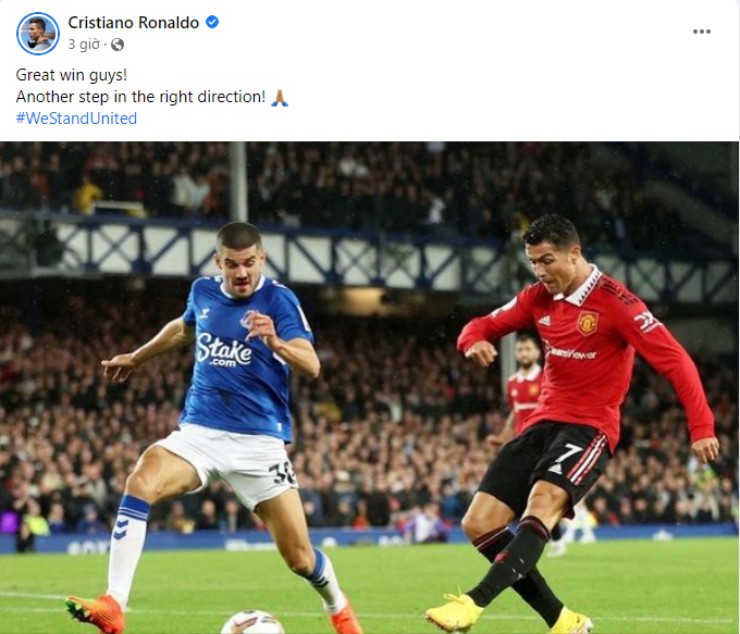
Task: Open the three-dot post options menu
Action: point(701,32)
